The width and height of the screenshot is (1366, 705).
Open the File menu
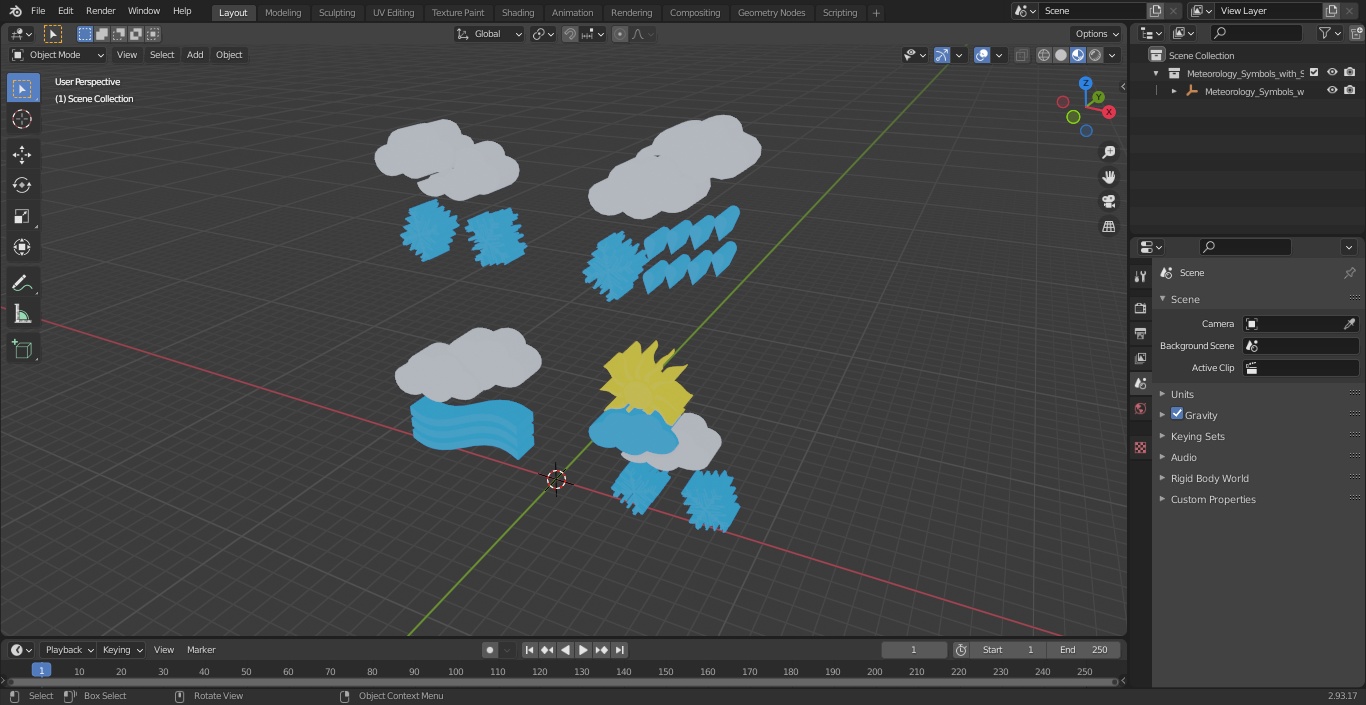(x=38, y=11)
